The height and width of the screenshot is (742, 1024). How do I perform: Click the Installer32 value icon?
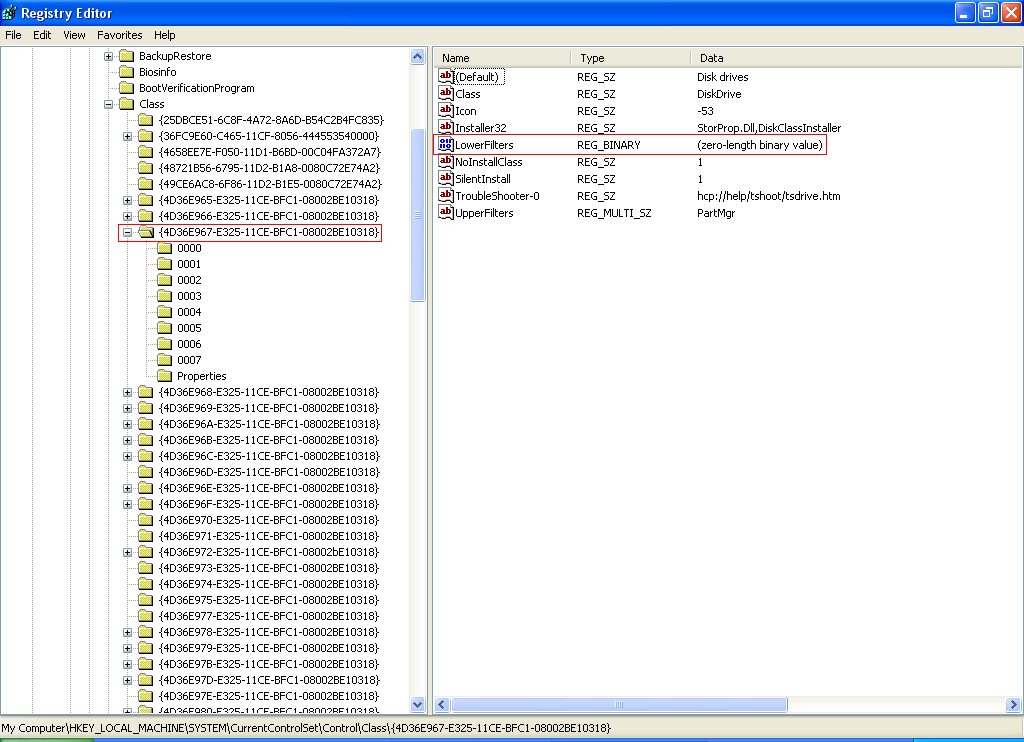[x=445, y=127]
